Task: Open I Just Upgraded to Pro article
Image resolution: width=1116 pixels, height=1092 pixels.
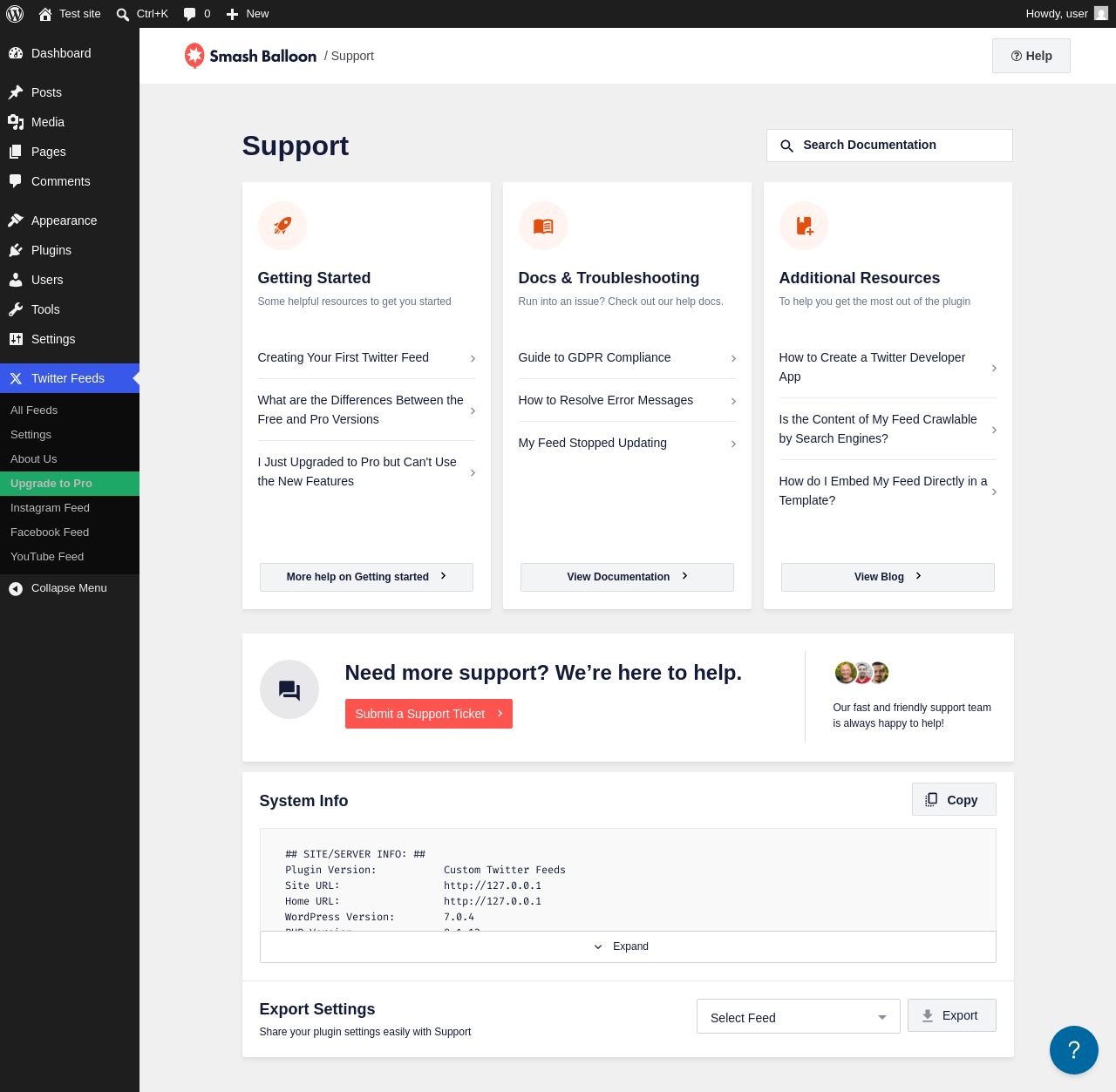Action: [366, 471]
